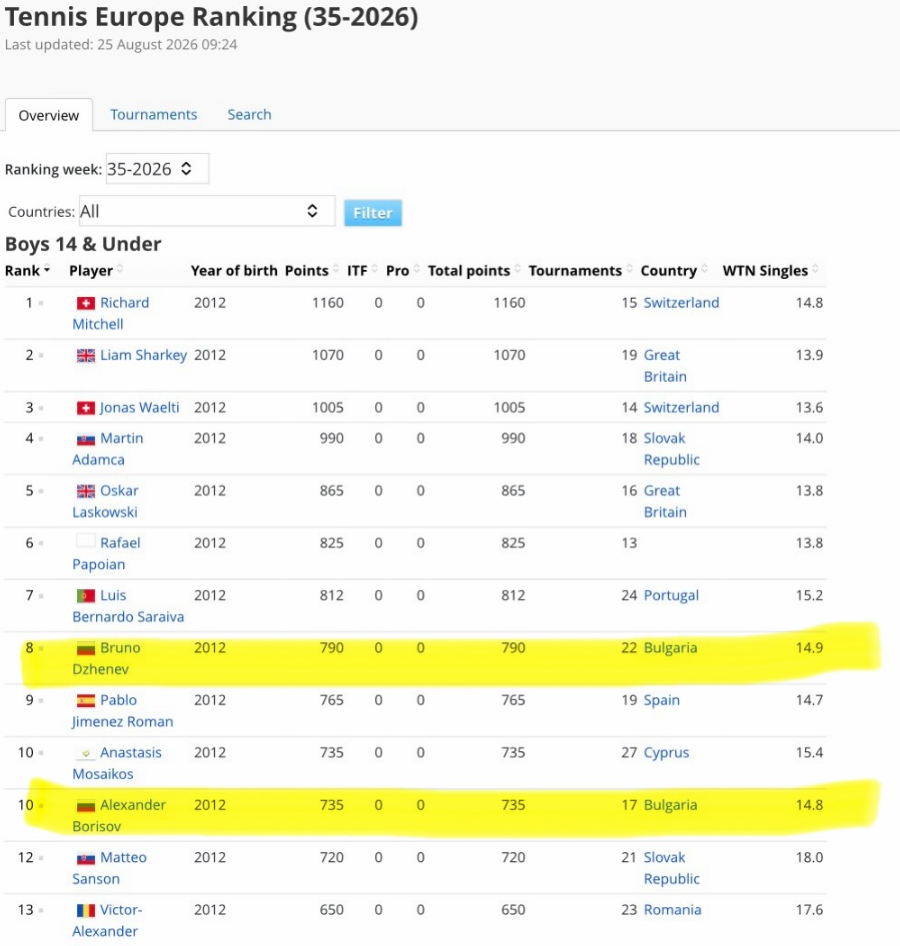Click Spain flag beside Pablo Jimenez Roman
Screen dimensions: 900x946
pyautogui.click(x=86, y=700)
